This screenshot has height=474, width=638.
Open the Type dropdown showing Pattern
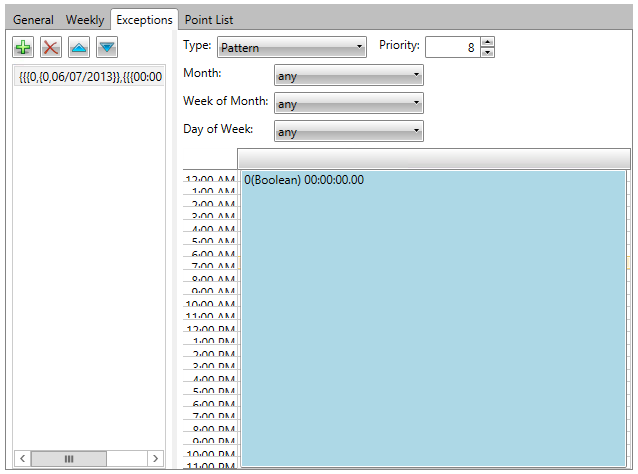[292, 47]
